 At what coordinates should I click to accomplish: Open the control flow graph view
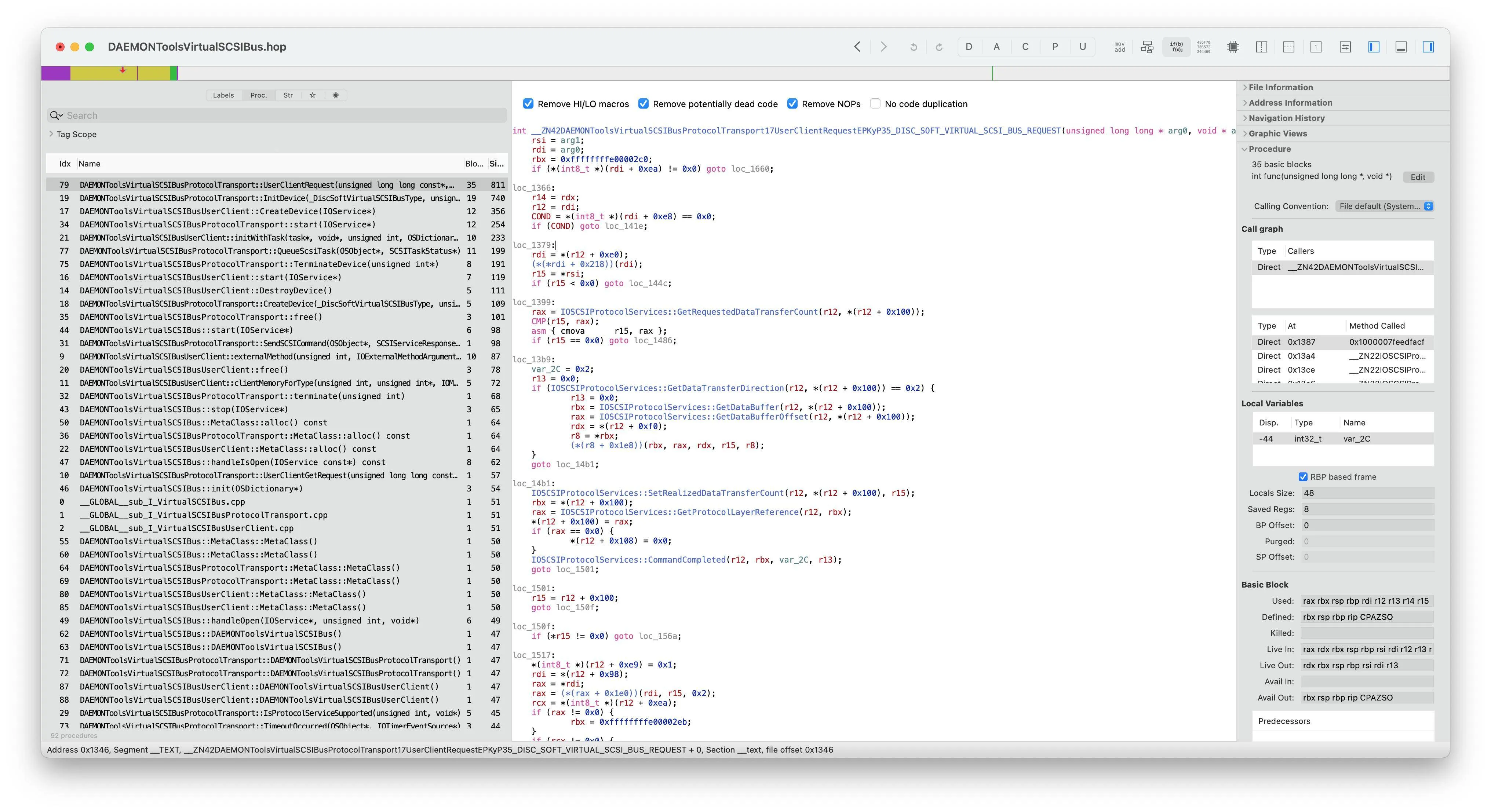[1146, 47]
